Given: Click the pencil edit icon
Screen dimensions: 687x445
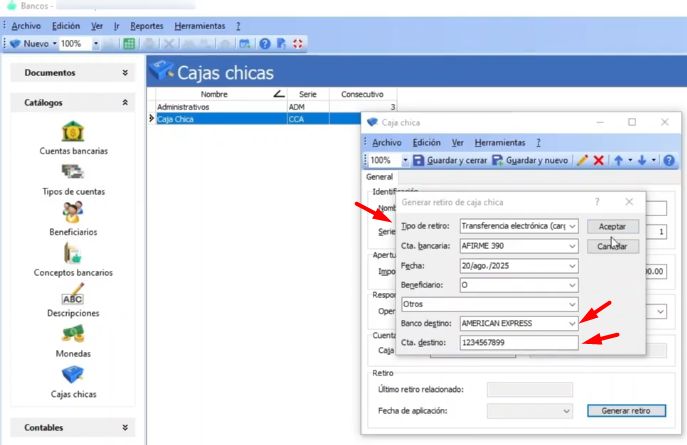Looking at the screenshot, I should point(582,160).
